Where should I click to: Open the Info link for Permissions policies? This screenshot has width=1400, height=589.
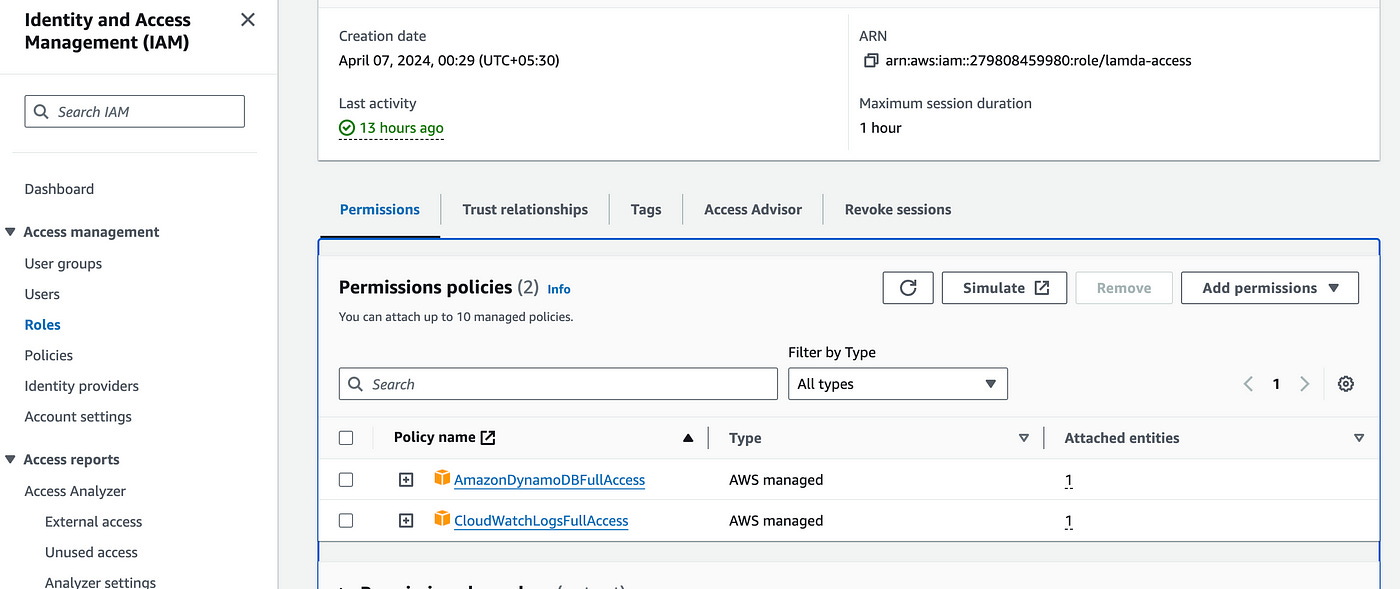(559, 289)
